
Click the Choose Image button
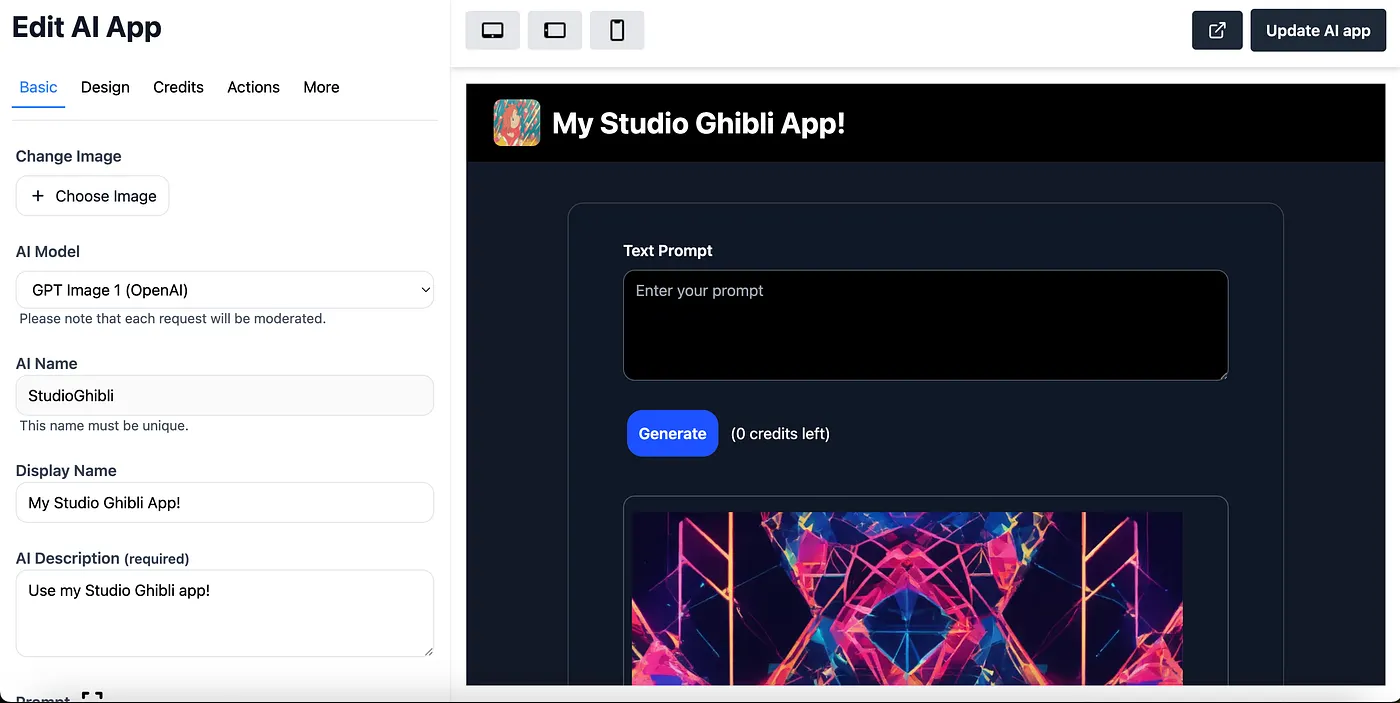(92, 196)
